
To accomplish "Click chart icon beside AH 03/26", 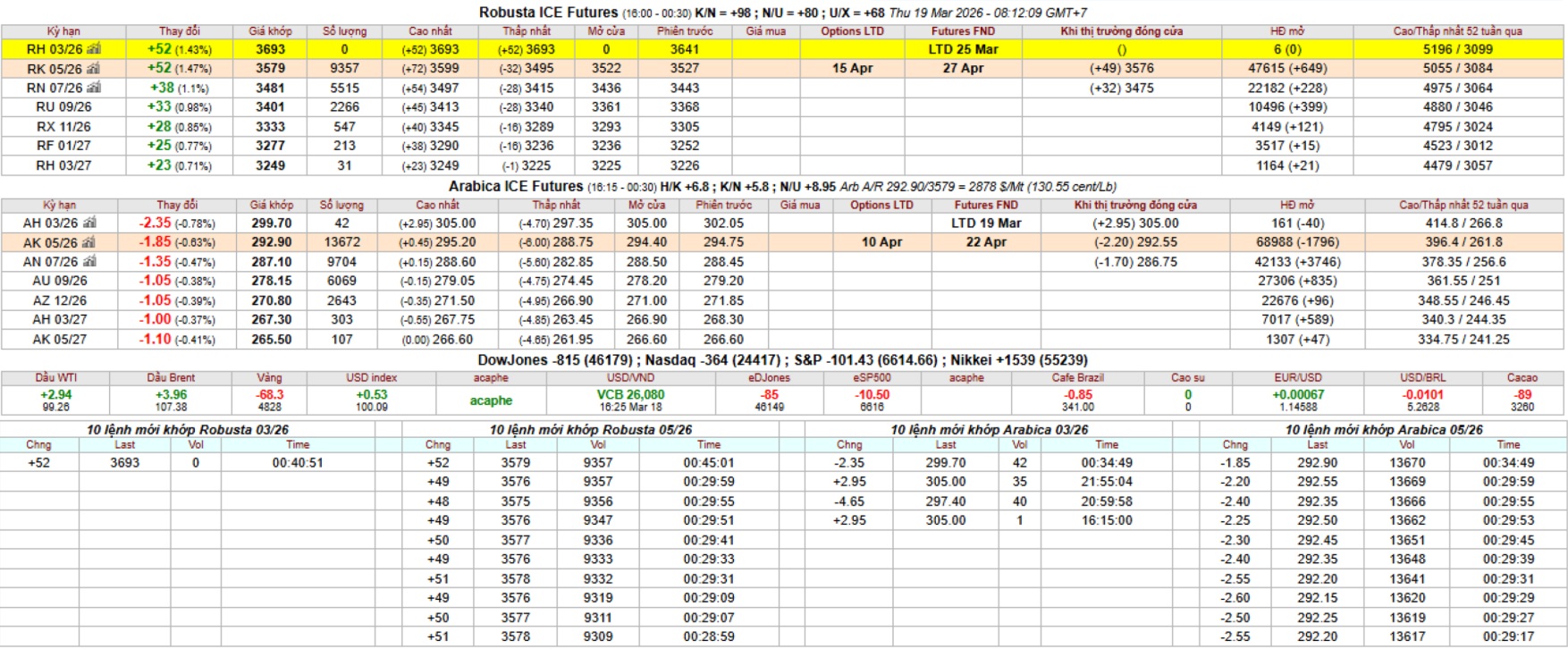I will pos(89,223).
